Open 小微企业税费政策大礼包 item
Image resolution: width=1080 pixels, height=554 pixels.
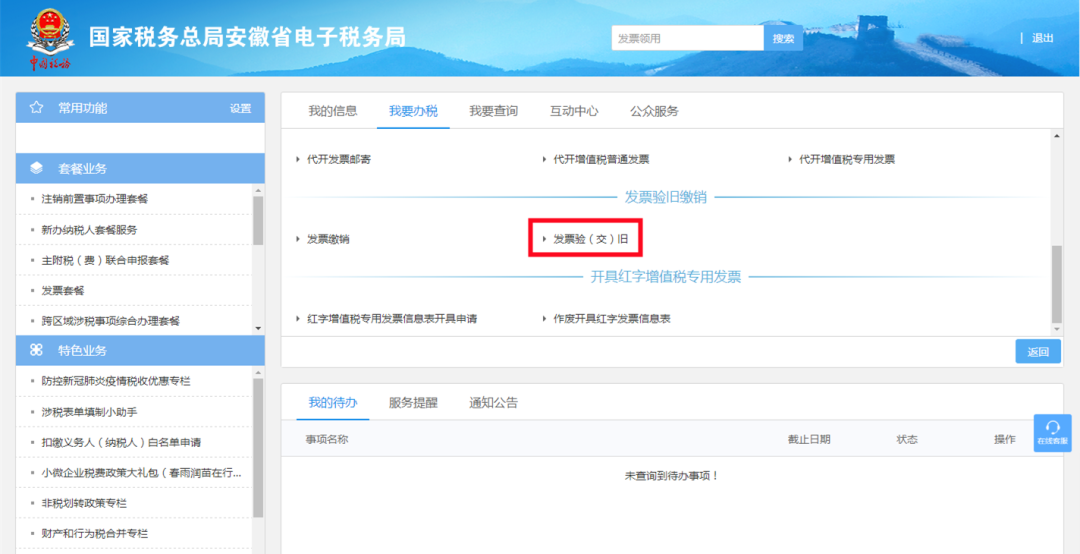click(x=141, y=473)
